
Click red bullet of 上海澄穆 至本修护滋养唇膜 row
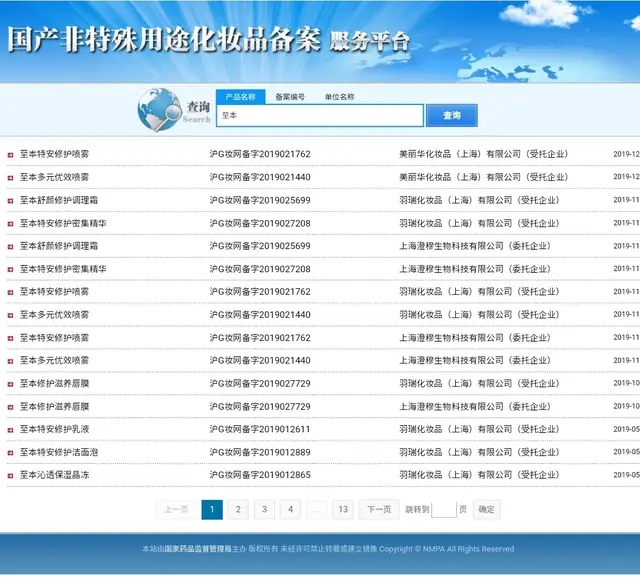pos(11,407)
